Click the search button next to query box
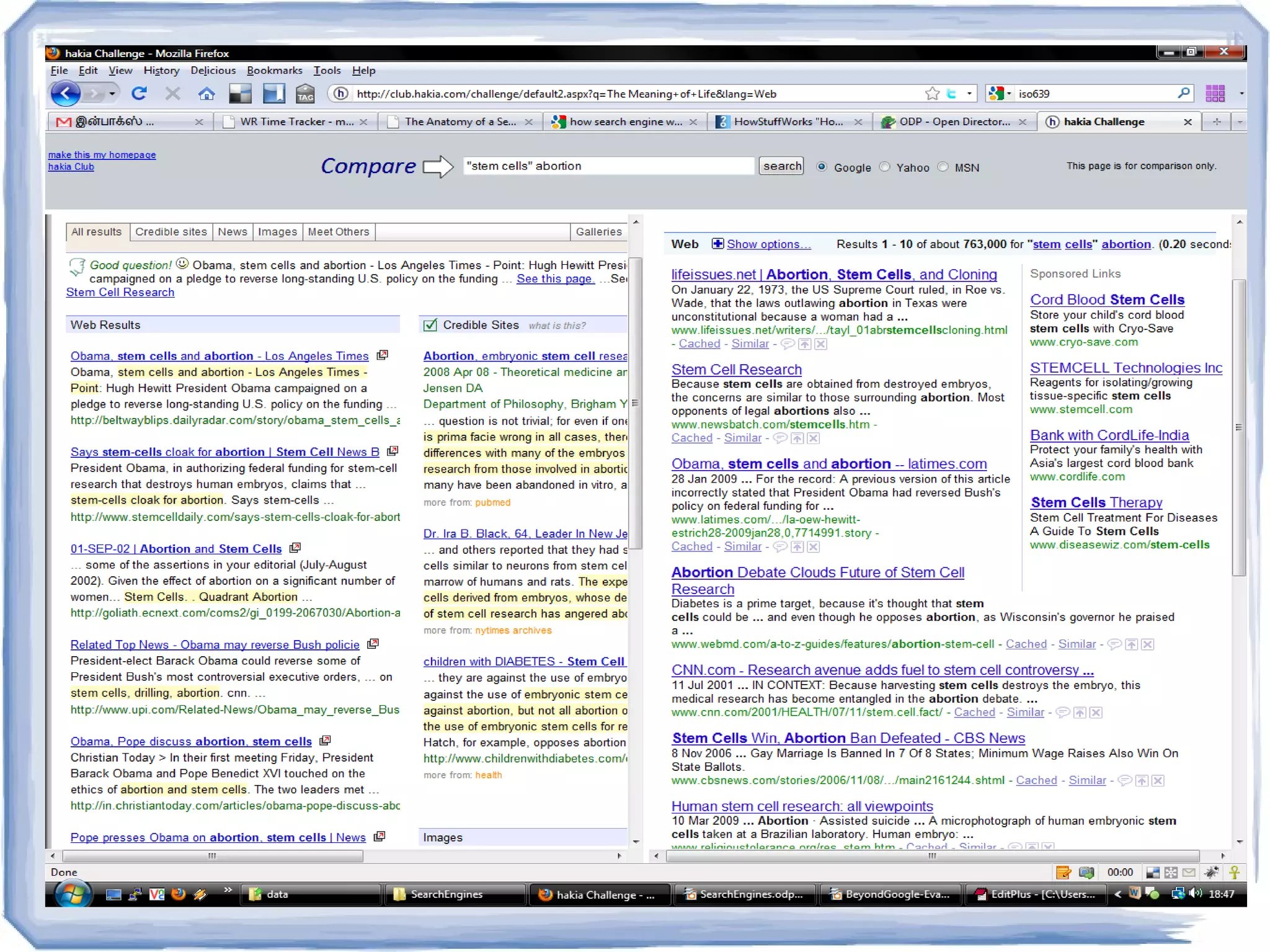1270x952 pixels. tap(781, 166)
